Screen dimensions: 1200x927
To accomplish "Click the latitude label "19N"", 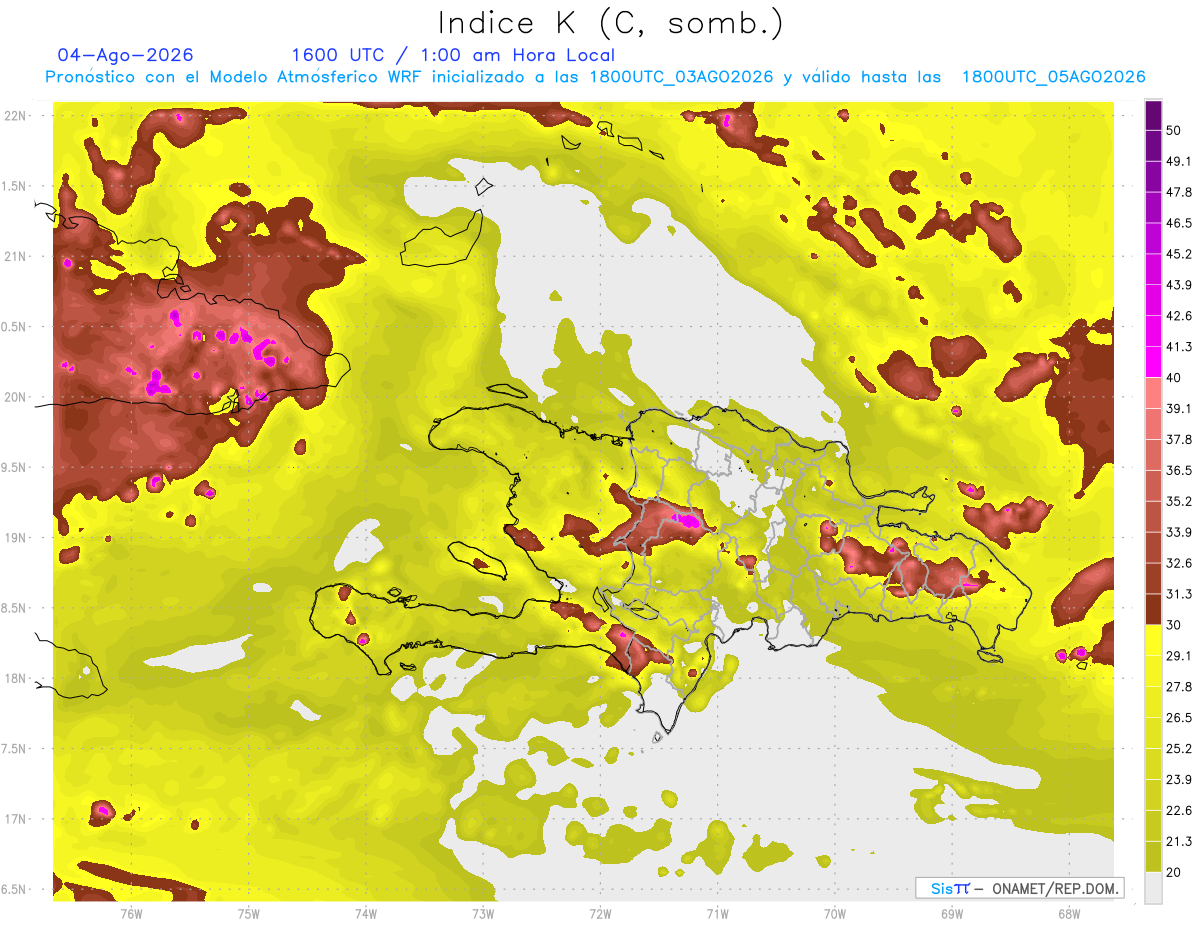I will click(15, 538).
